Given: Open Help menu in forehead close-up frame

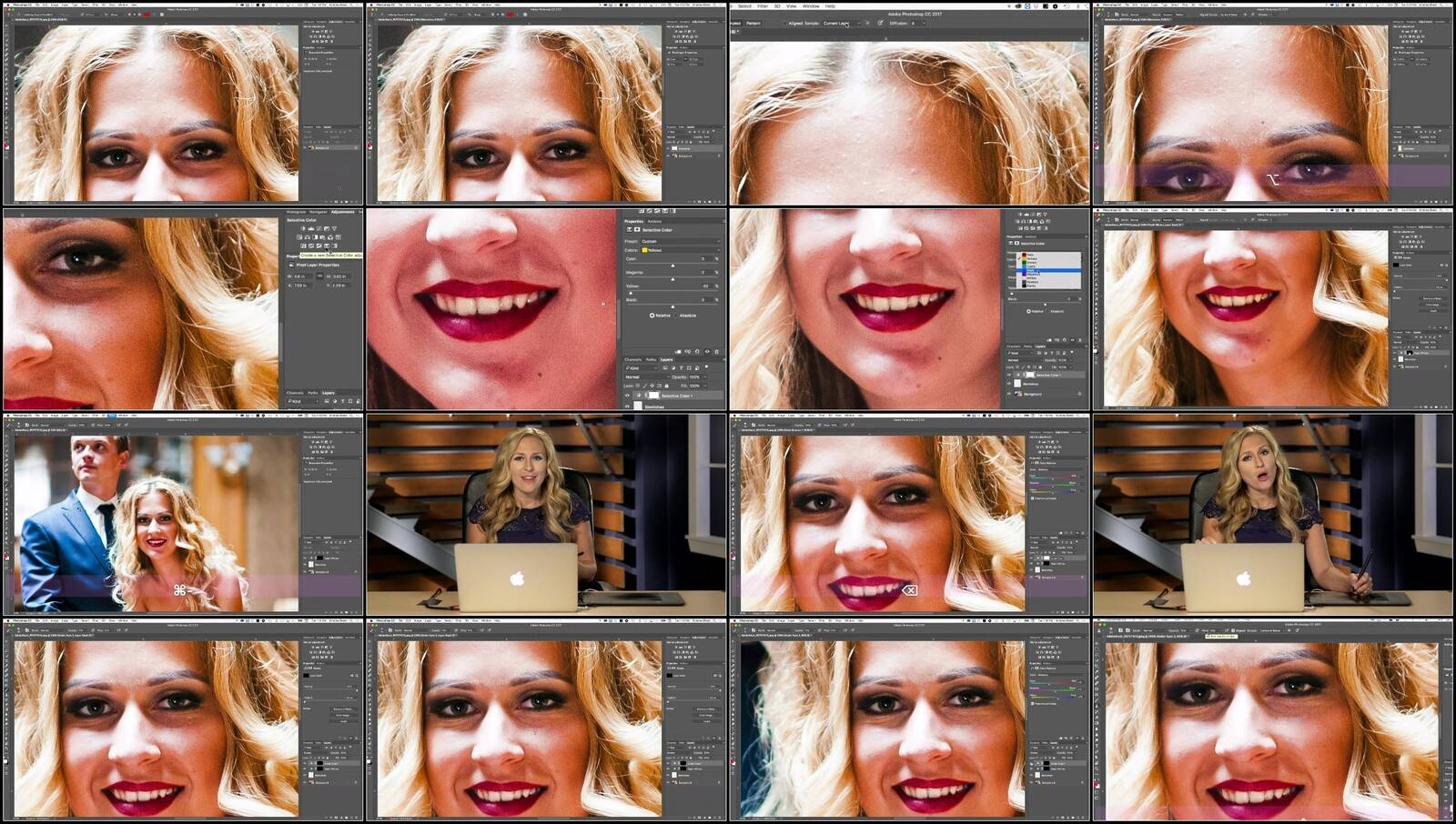Looking at the screenshot, I should [830, 6].
